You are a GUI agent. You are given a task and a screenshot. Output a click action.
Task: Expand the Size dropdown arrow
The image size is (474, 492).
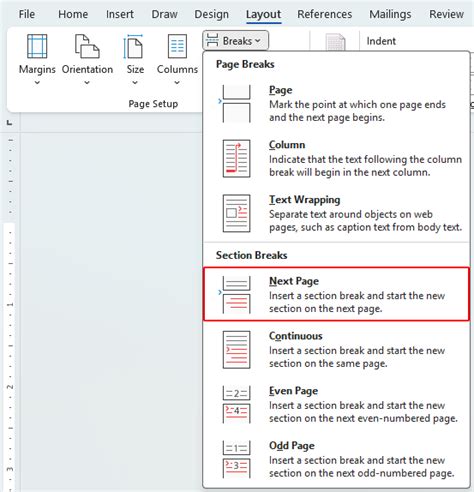135,82
